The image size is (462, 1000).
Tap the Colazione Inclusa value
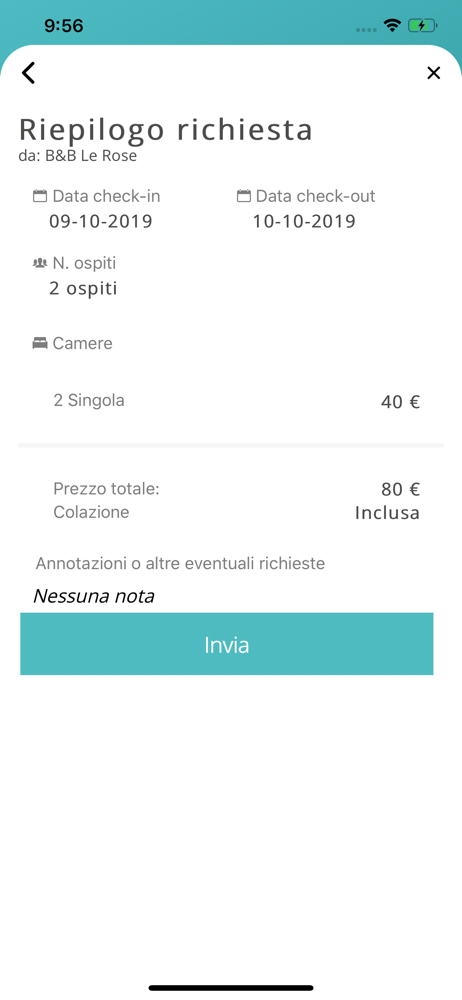click(387, 513)
